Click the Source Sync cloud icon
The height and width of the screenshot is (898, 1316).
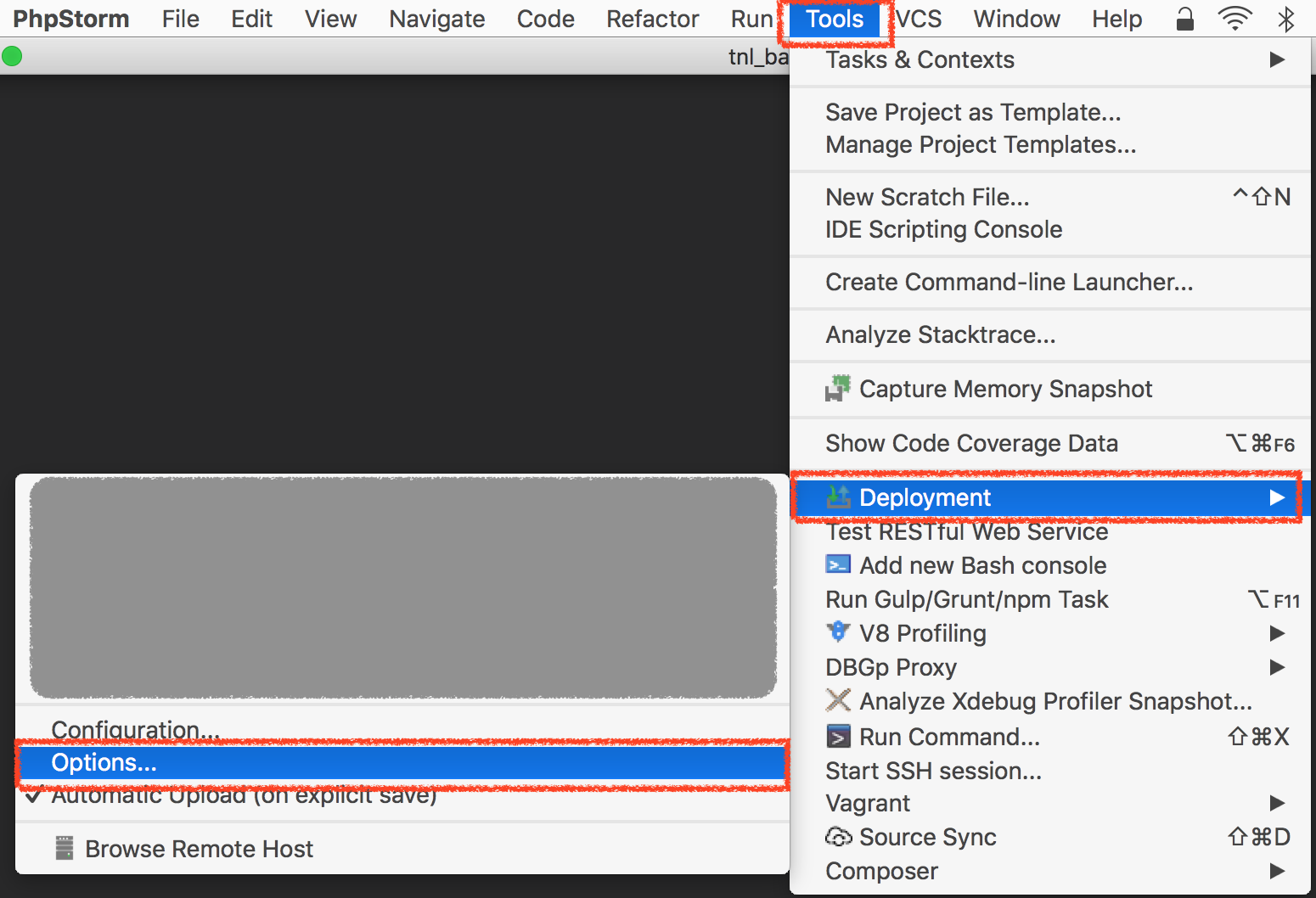point(838,837)
